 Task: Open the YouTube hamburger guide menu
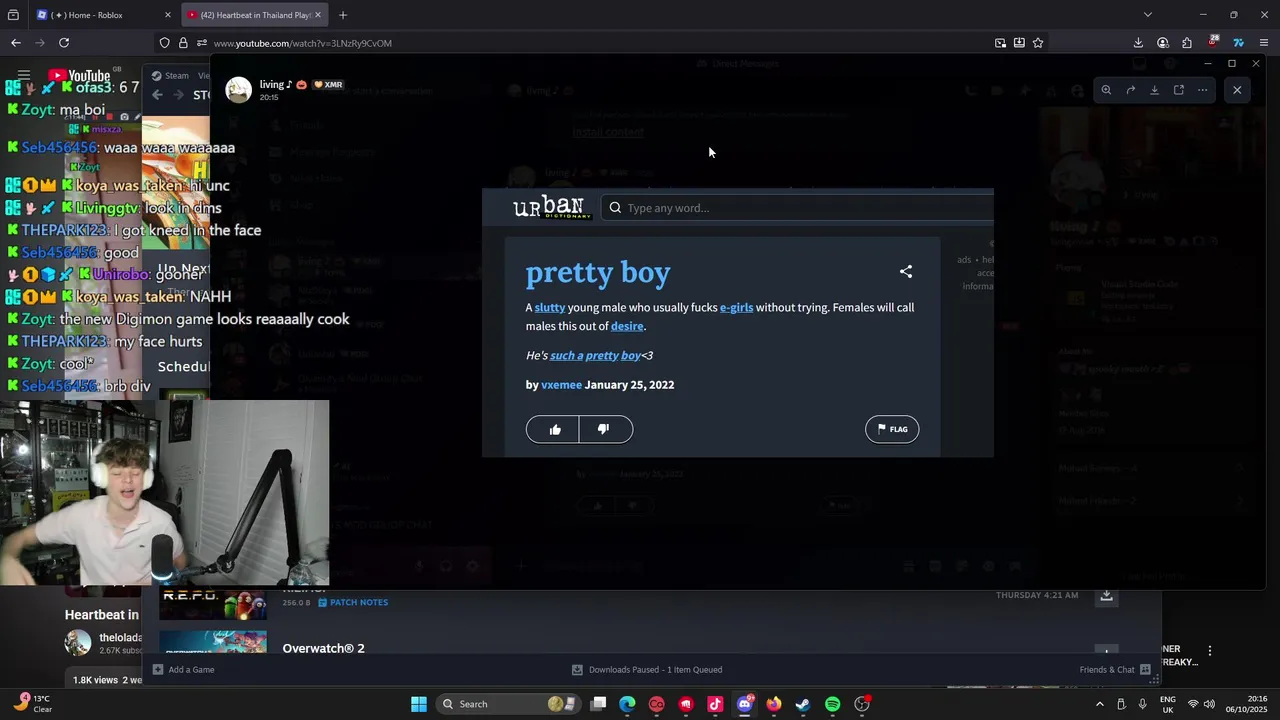(24, 76)
